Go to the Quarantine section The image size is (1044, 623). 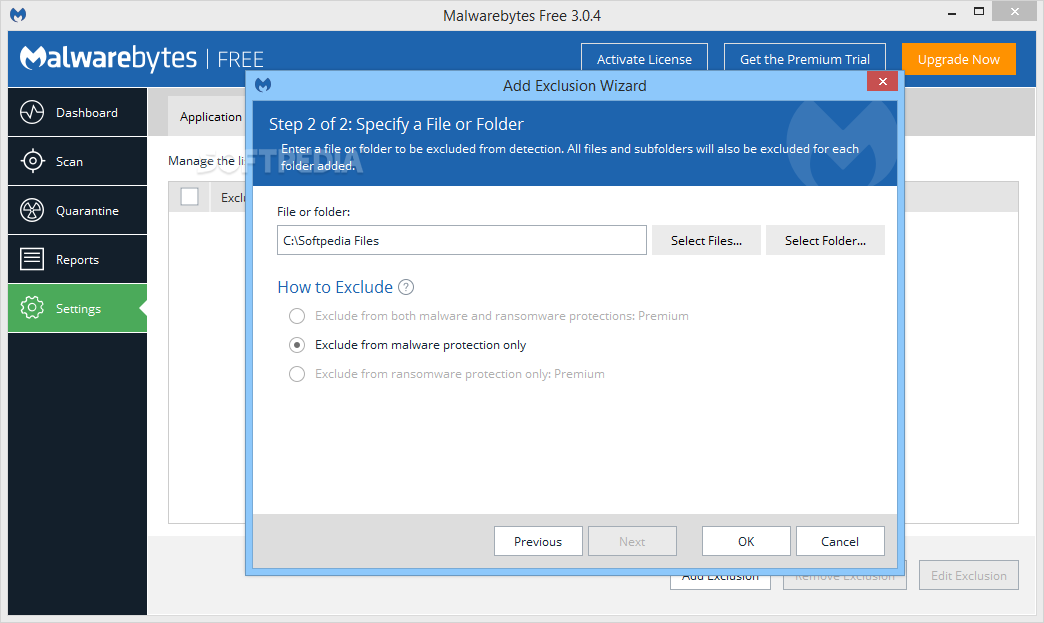(77, 210)
